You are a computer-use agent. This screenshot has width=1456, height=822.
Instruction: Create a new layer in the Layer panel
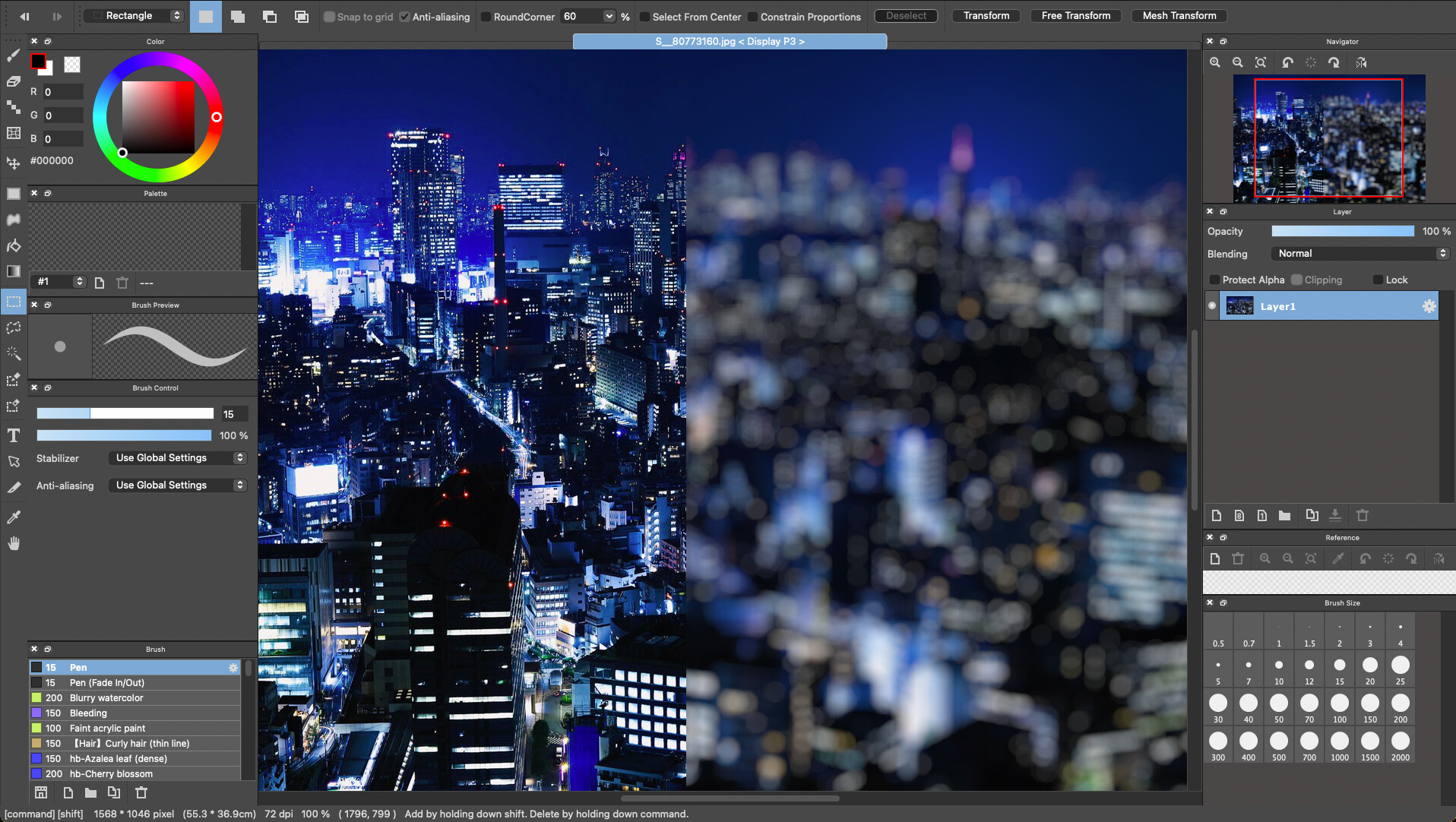(1216, 515)
